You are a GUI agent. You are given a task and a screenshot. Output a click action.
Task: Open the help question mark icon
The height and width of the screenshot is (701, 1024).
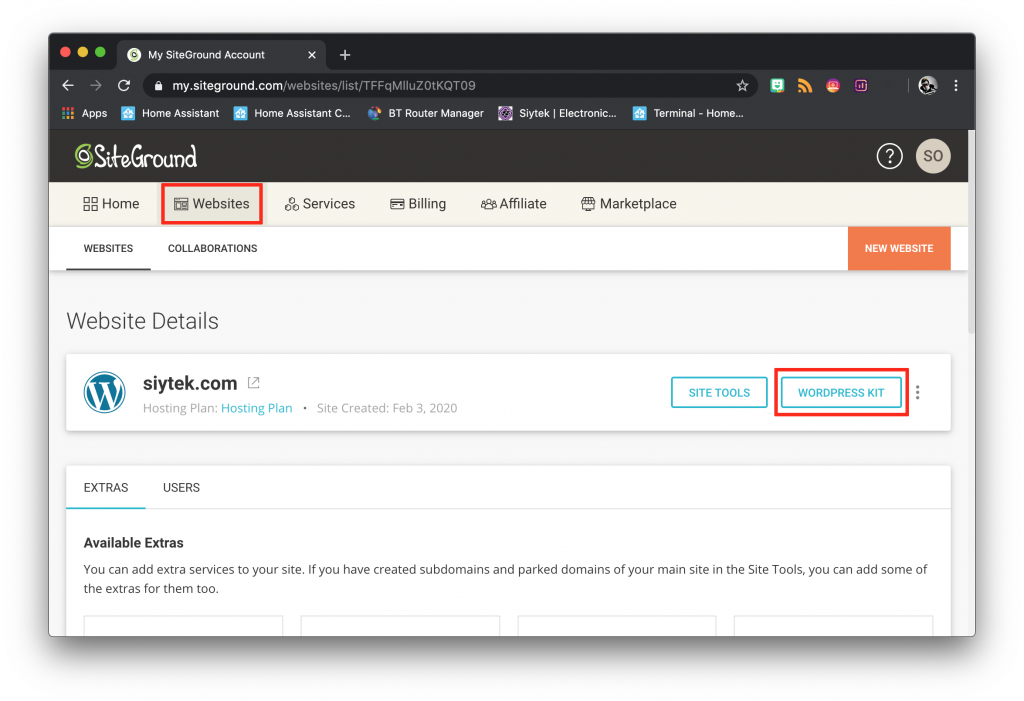(889, 156)
